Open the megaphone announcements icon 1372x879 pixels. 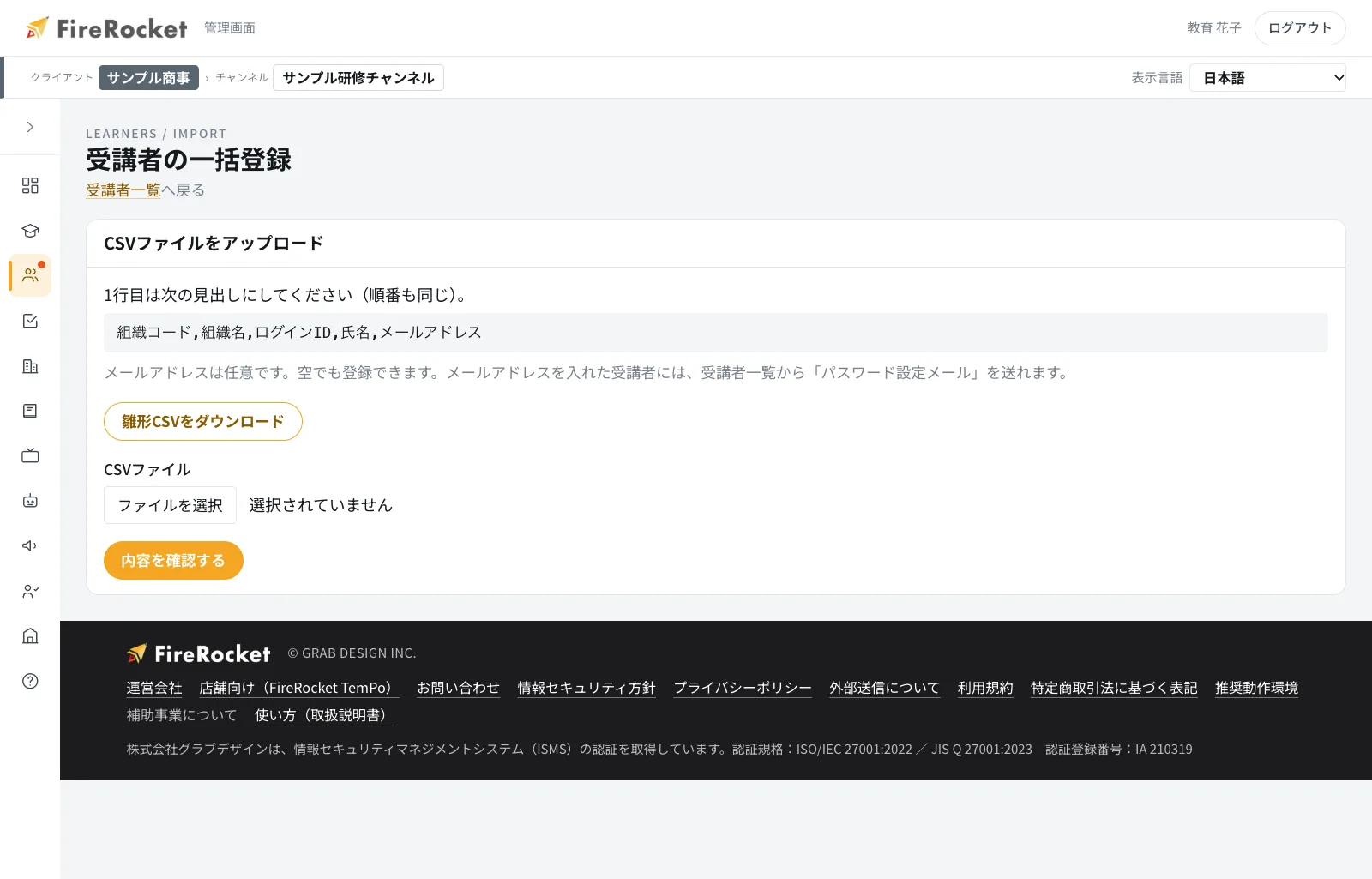(x=30, y=545)
